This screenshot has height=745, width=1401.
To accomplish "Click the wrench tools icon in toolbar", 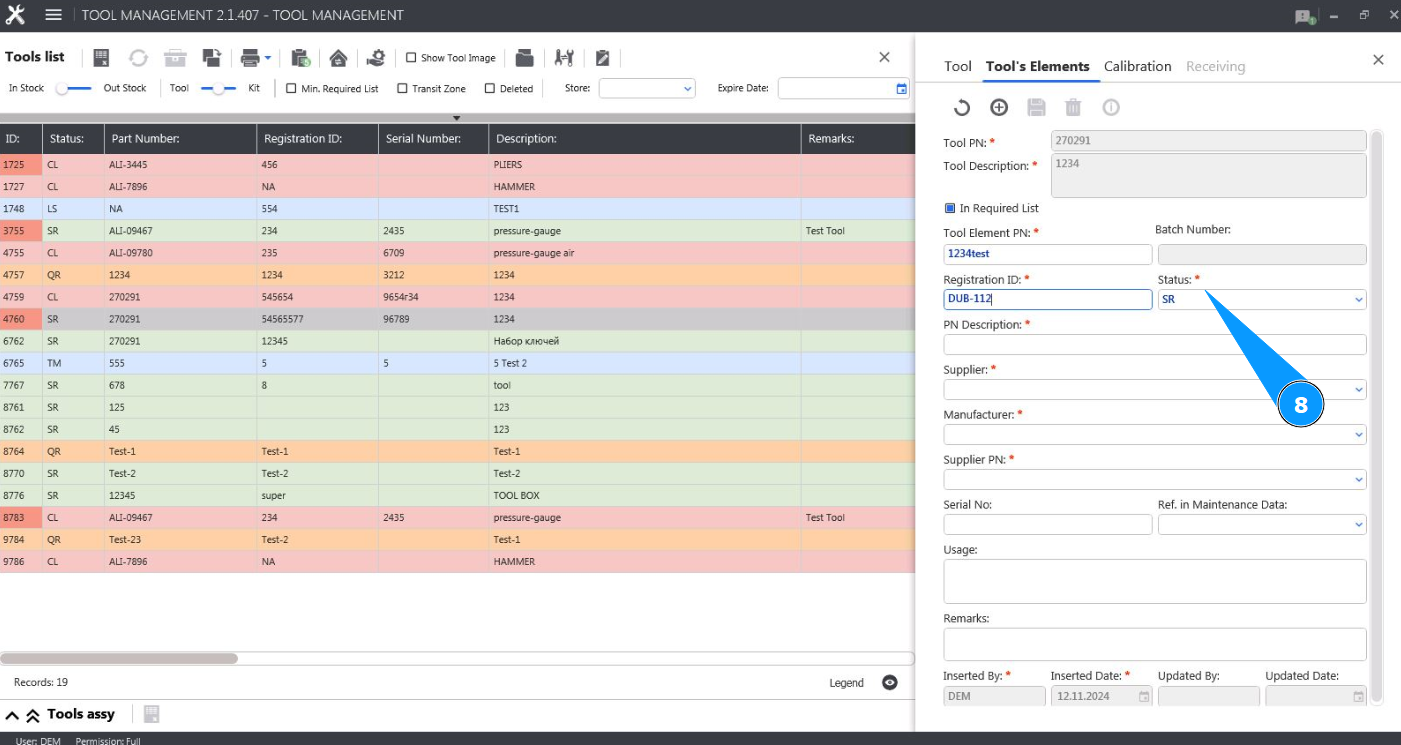I will click(x=564, y=58).
